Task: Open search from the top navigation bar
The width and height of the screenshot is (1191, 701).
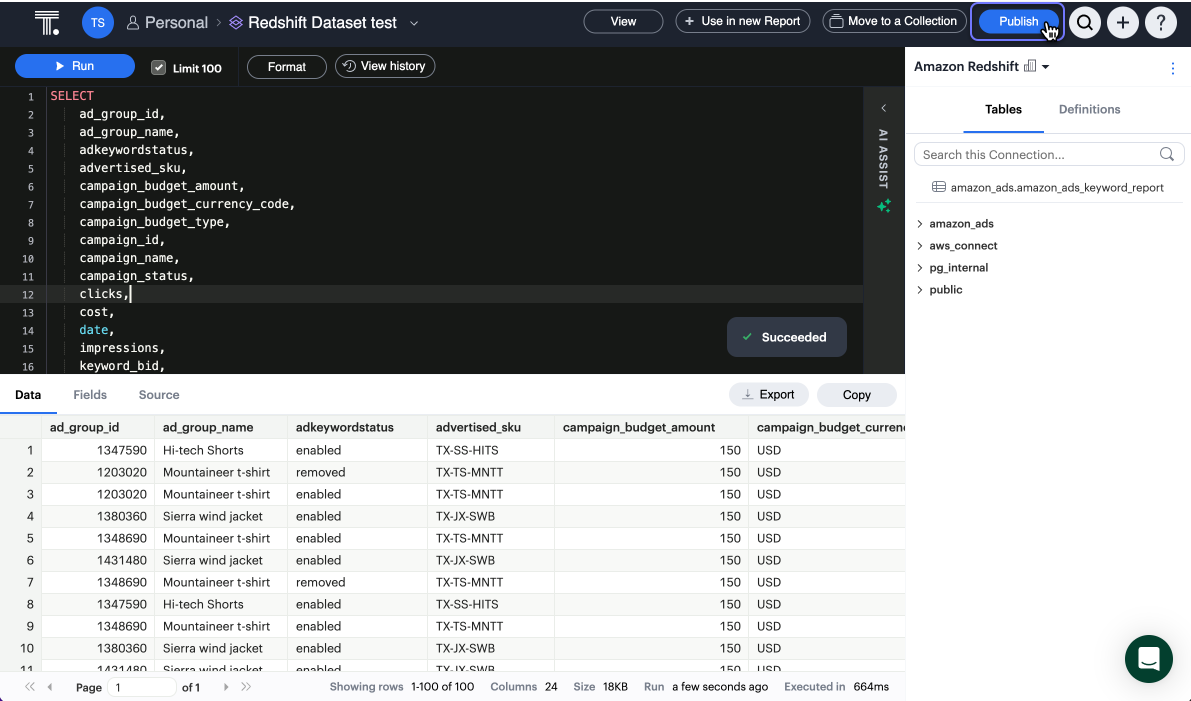Action: 1085,21
